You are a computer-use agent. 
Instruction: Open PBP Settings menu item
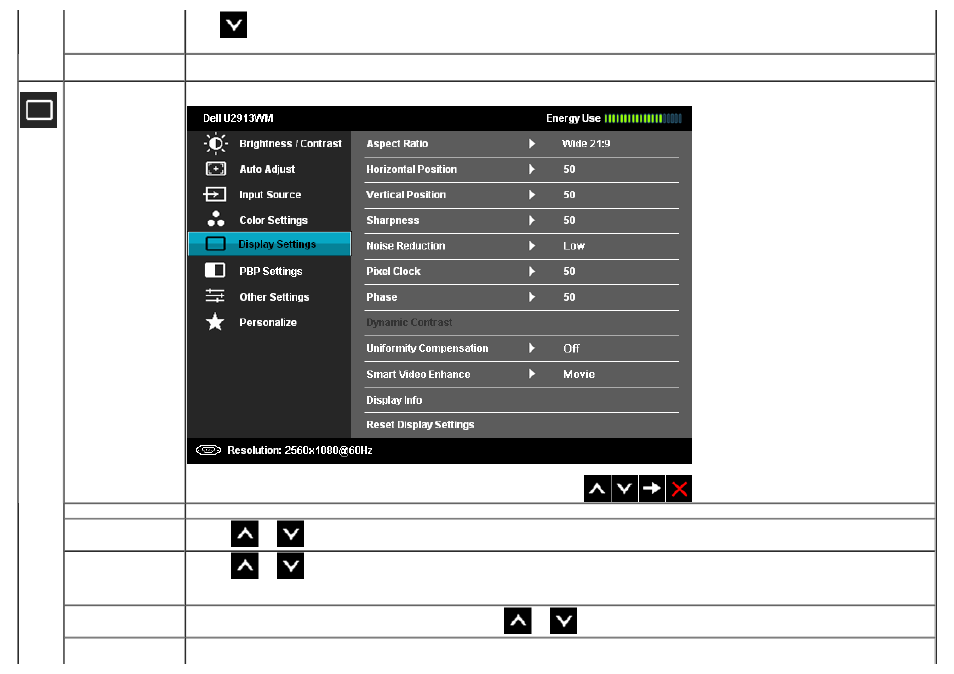(x=271, y=271)
